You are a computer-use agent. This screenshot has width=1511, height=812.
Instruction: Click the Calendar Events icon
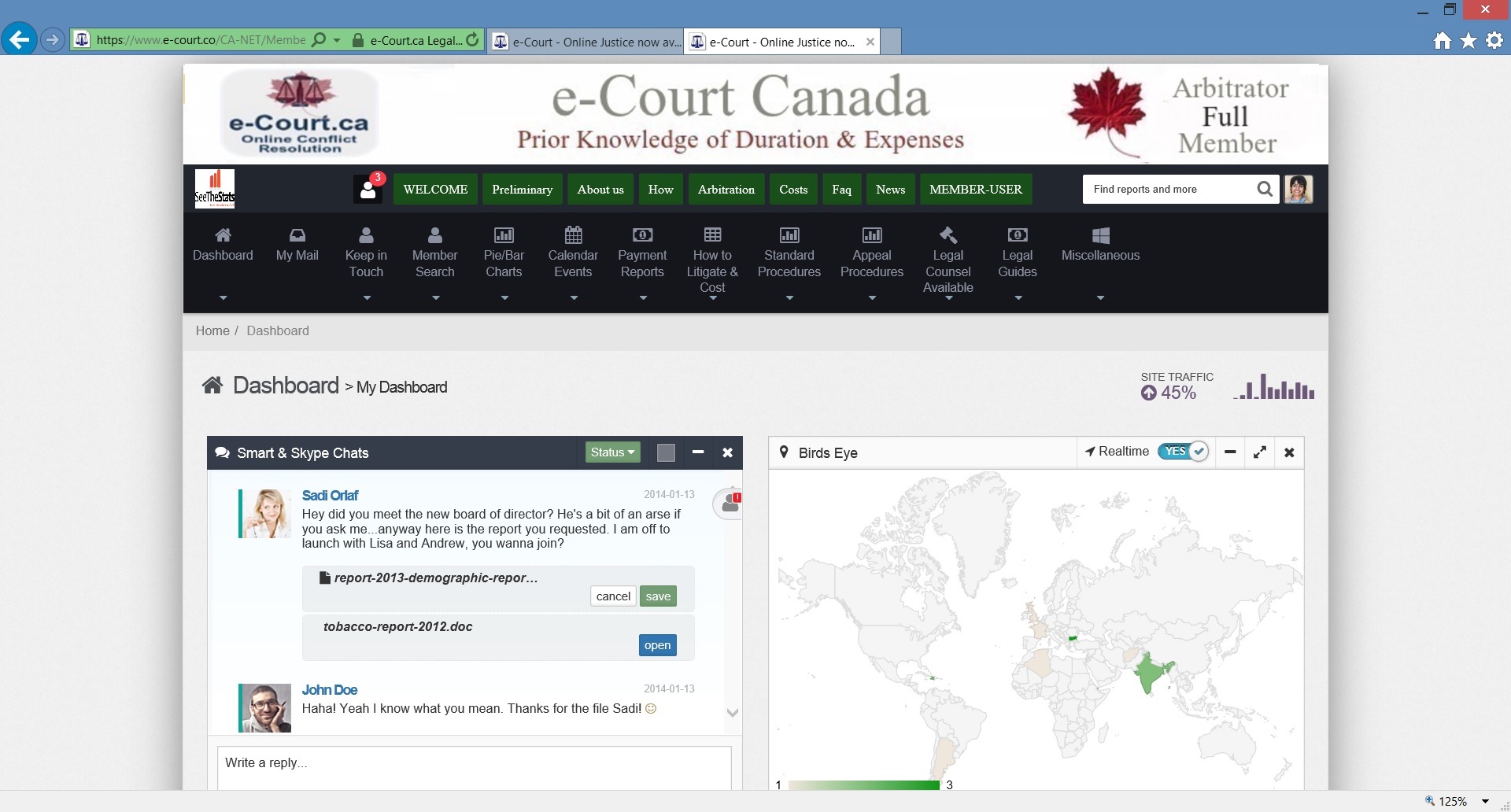[x=573, y=235]
